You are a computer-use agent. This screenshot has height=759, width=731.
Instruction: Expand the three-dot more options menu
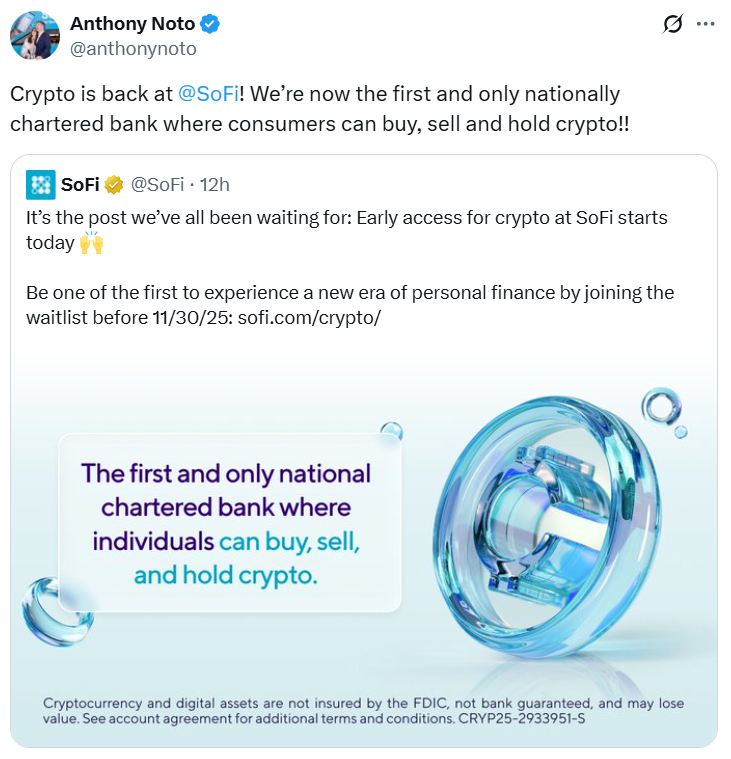[706, 25]
